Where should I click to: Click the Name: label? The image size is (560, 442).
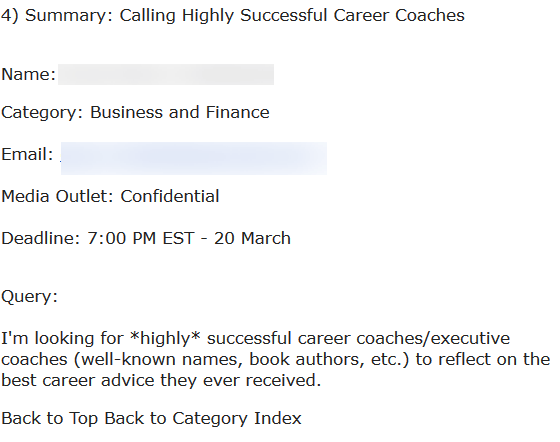pyautogui.click(x=29, y=74)
